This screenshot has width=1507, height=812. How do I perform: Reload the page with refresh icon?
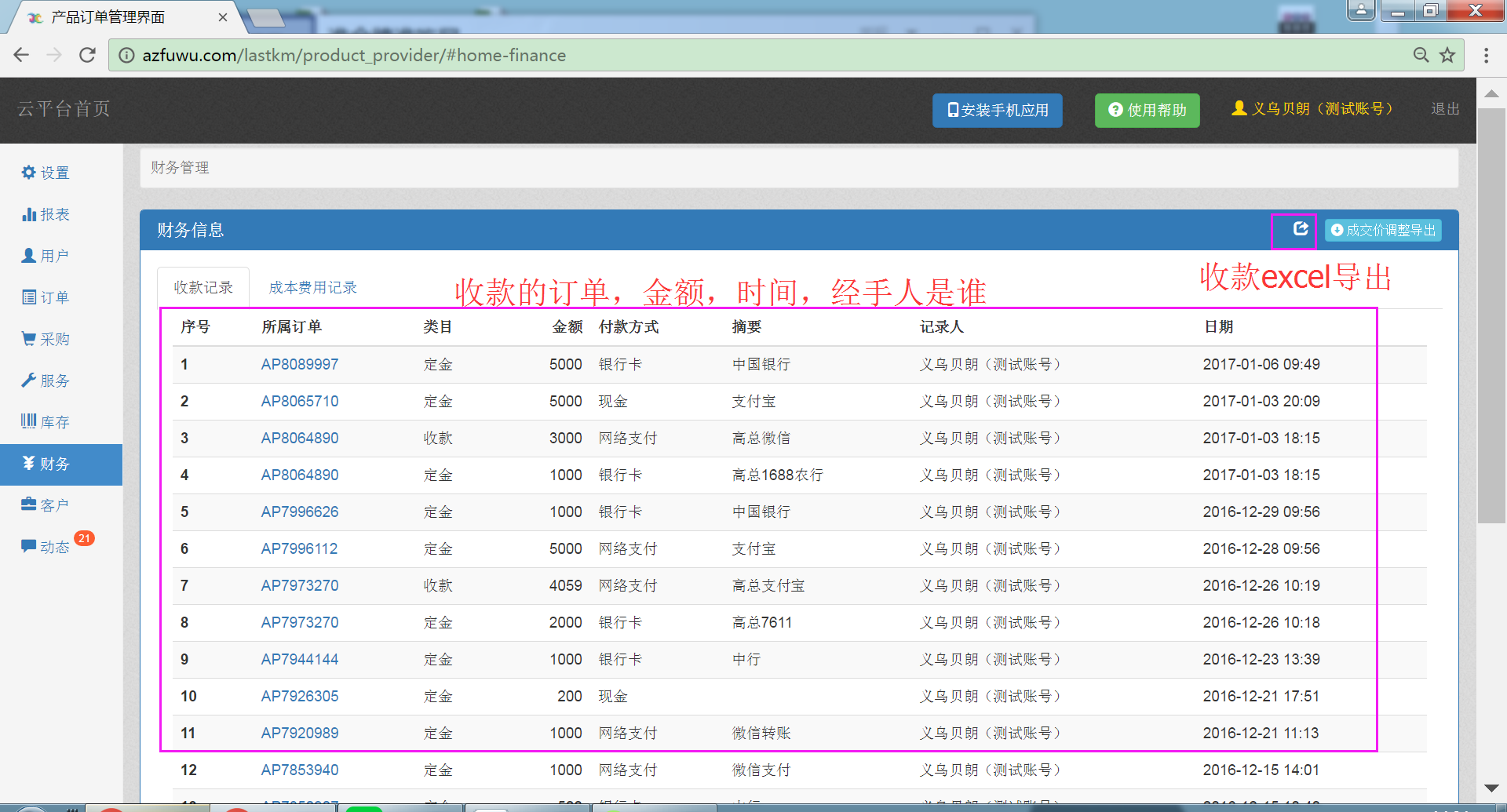click(x=87, y=55)
